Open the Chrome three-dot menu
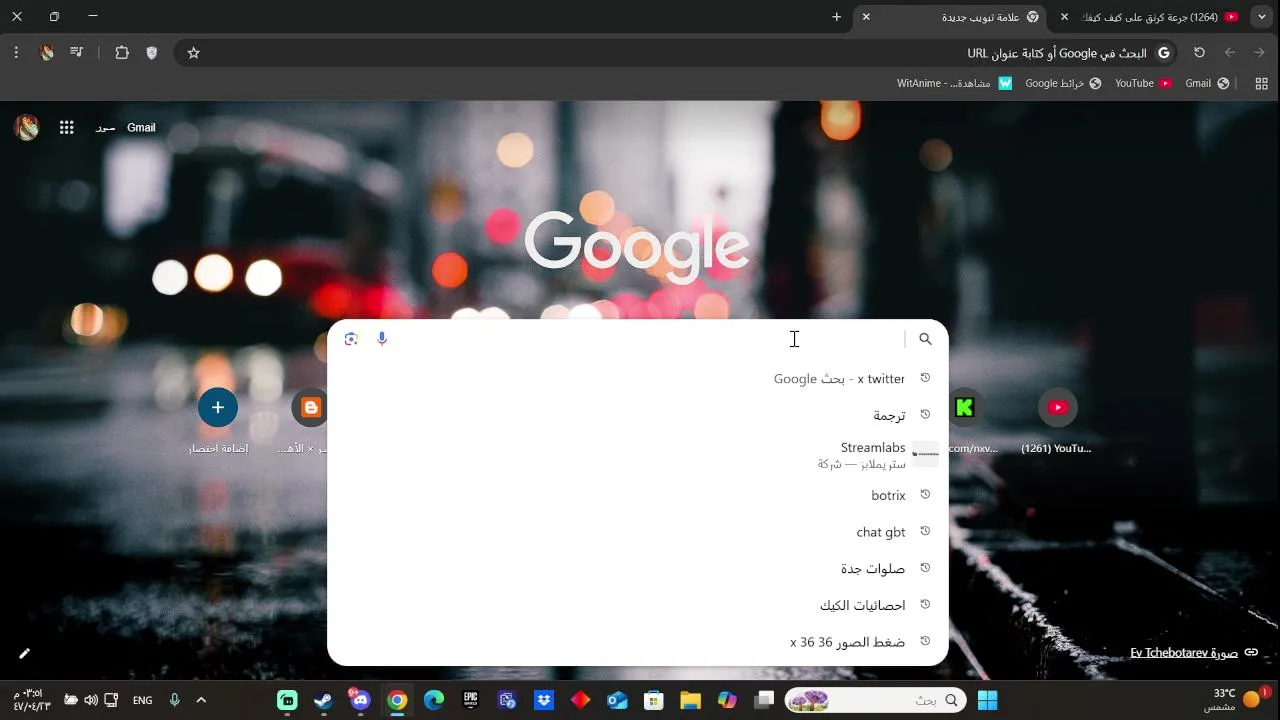This screenshot has width=1280, height=720. (x=17, y=53)
